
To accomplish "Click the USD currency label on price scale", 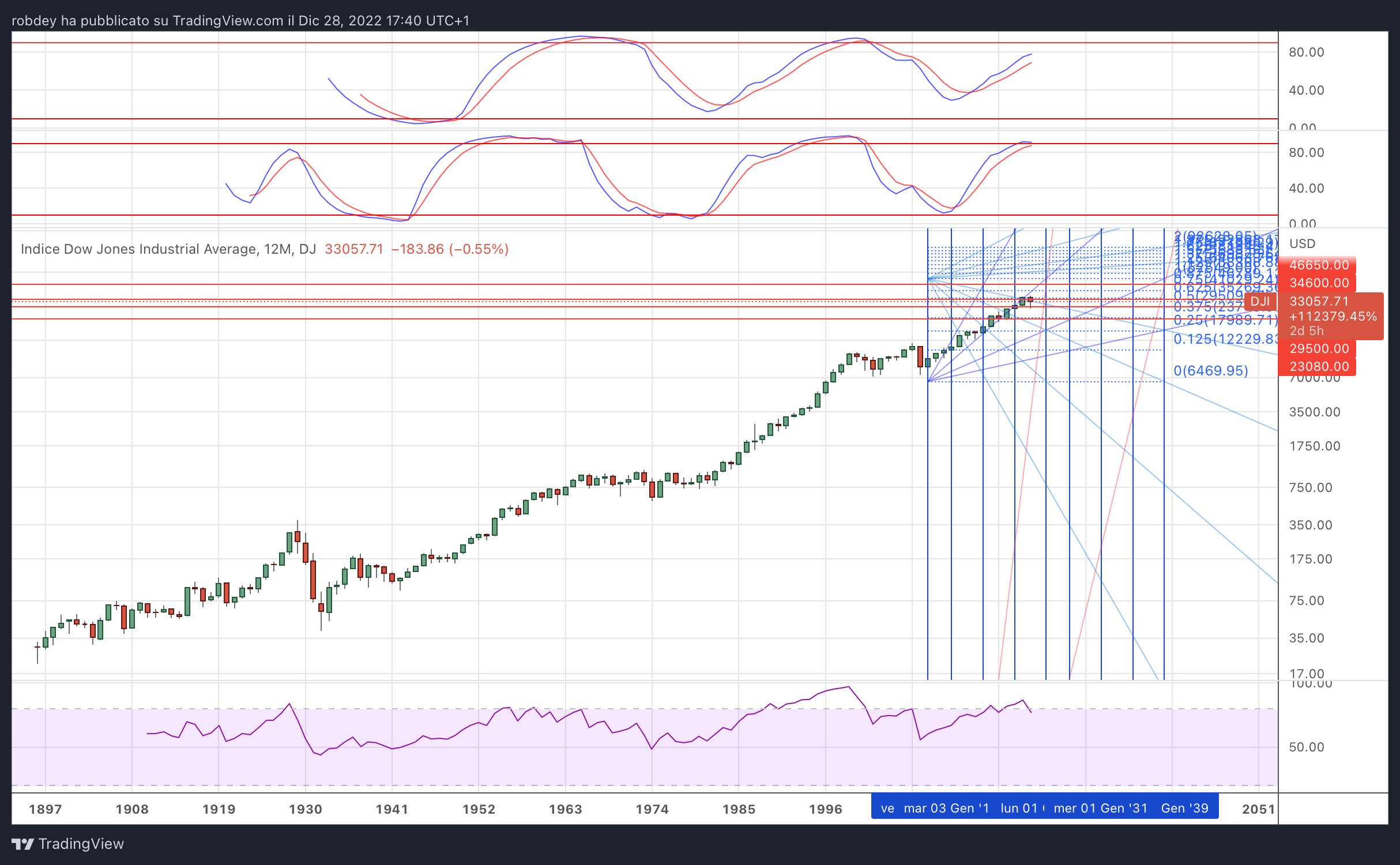I will (1303, 243).
